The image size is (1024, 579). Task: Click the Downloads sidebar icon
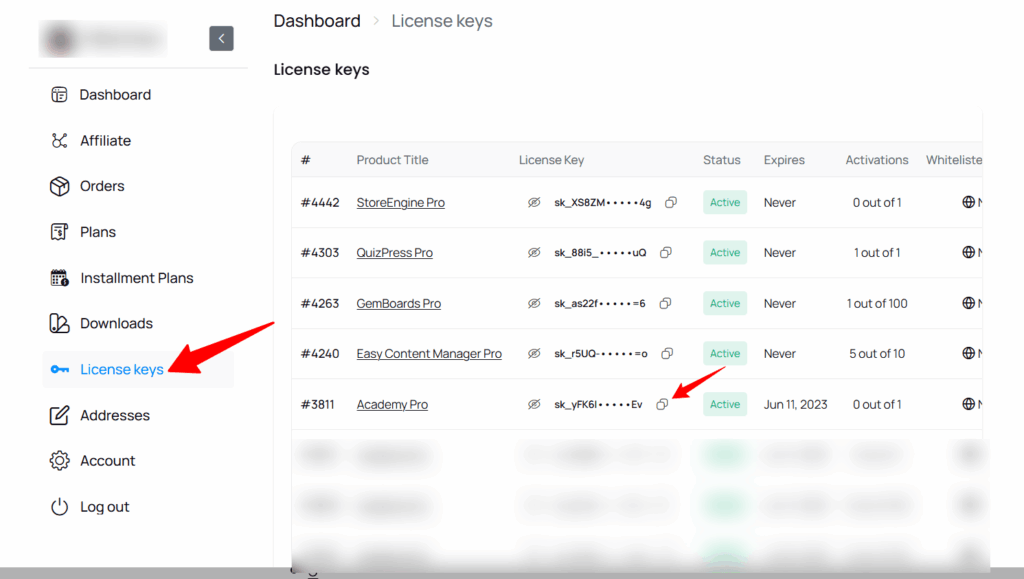pyautogui.click(x=59, y=323)
